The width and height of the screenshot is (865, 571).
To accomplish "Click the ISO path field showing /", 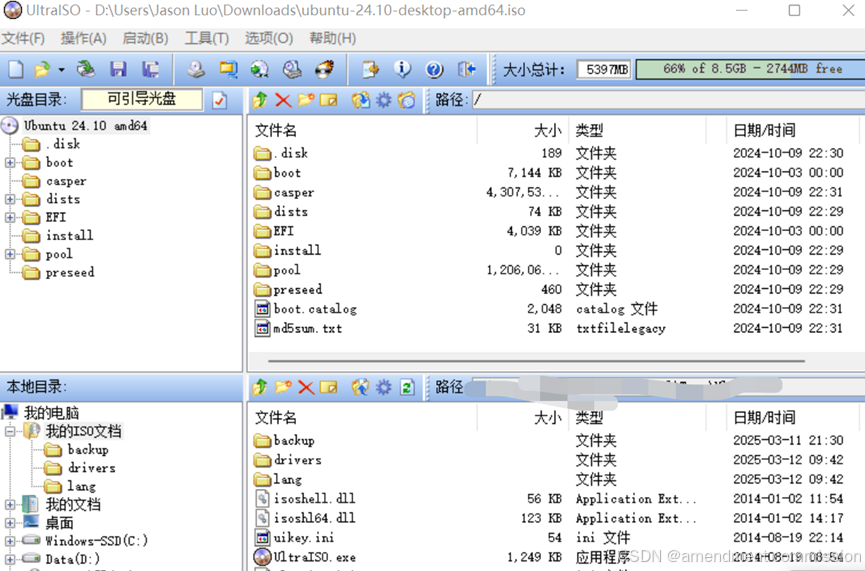I will coord(669,100).
